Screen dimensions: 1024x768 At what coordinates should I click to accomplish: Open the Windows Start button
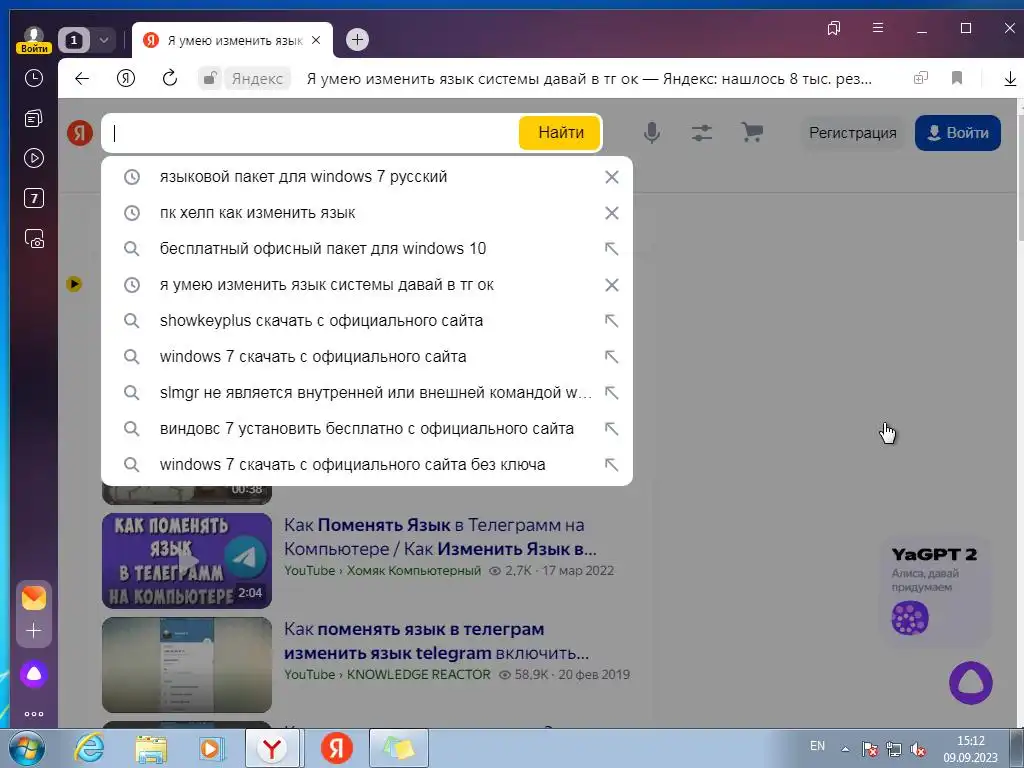point(27,748)
